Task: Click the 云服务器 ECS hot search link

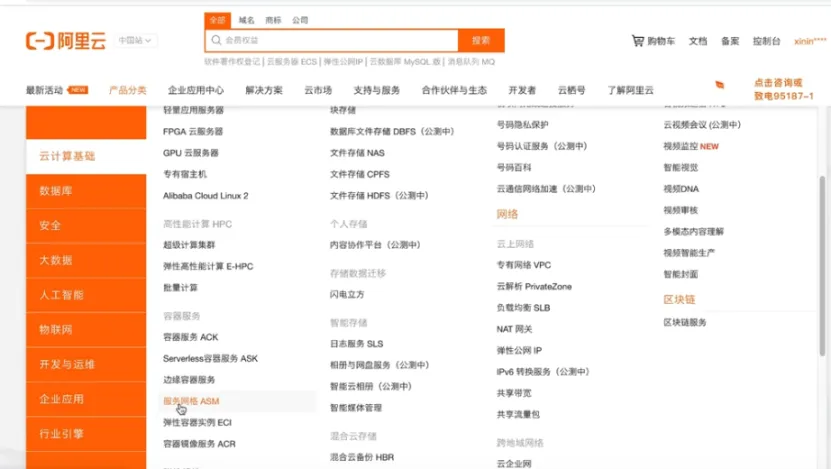Action: pos(291,61)
